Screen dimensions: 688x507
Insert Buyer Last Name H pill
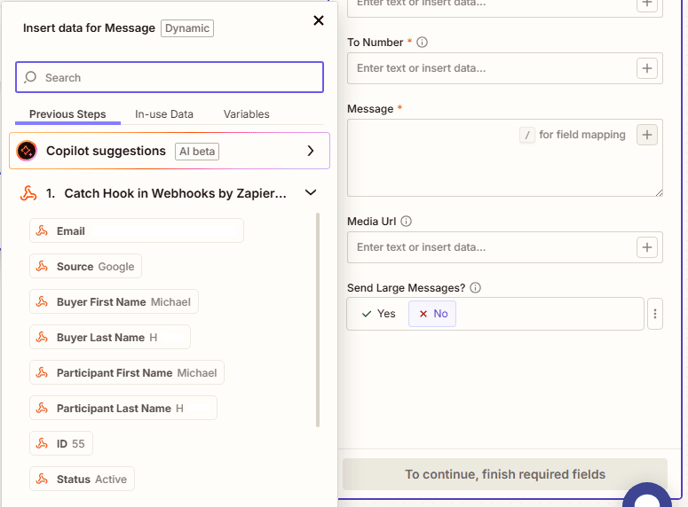110,337
